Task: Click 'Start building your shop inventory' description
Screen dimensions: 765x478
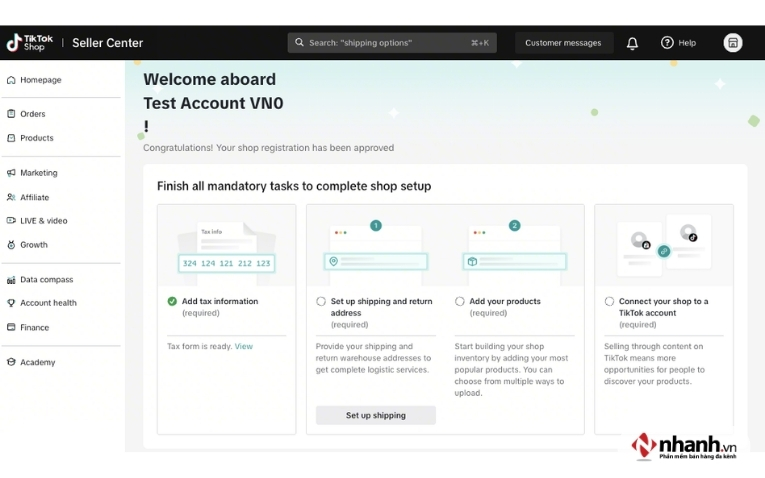Action: [511, 370]
